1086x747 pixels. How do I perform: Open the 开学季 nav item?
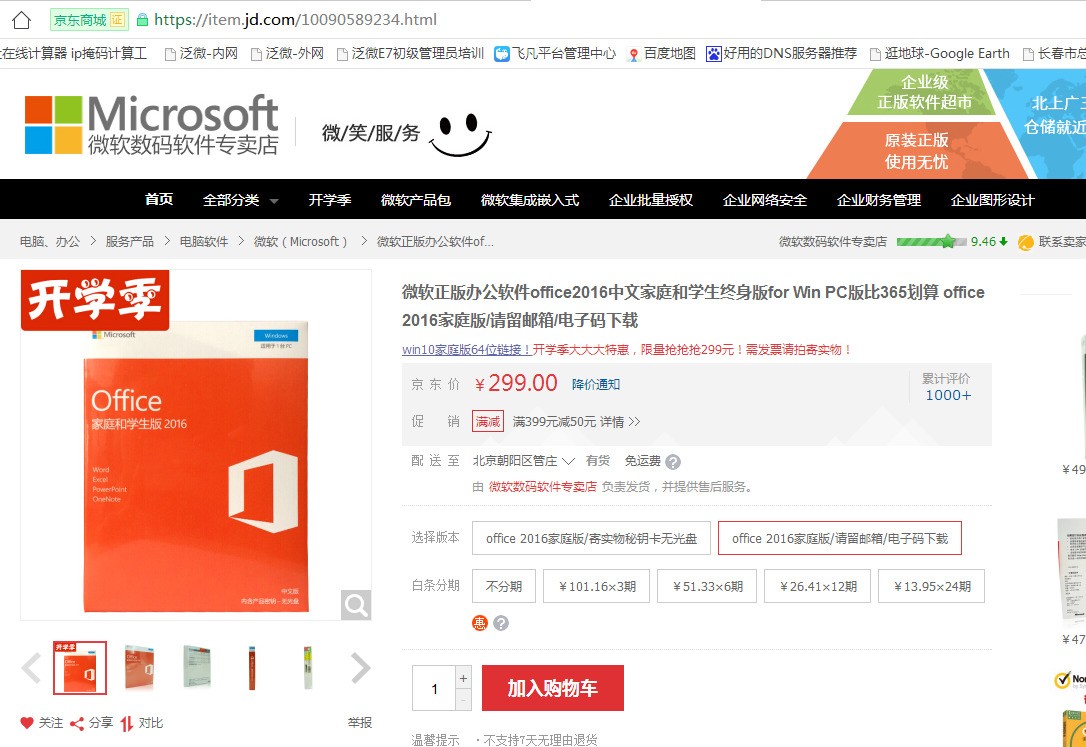(330, 200)
